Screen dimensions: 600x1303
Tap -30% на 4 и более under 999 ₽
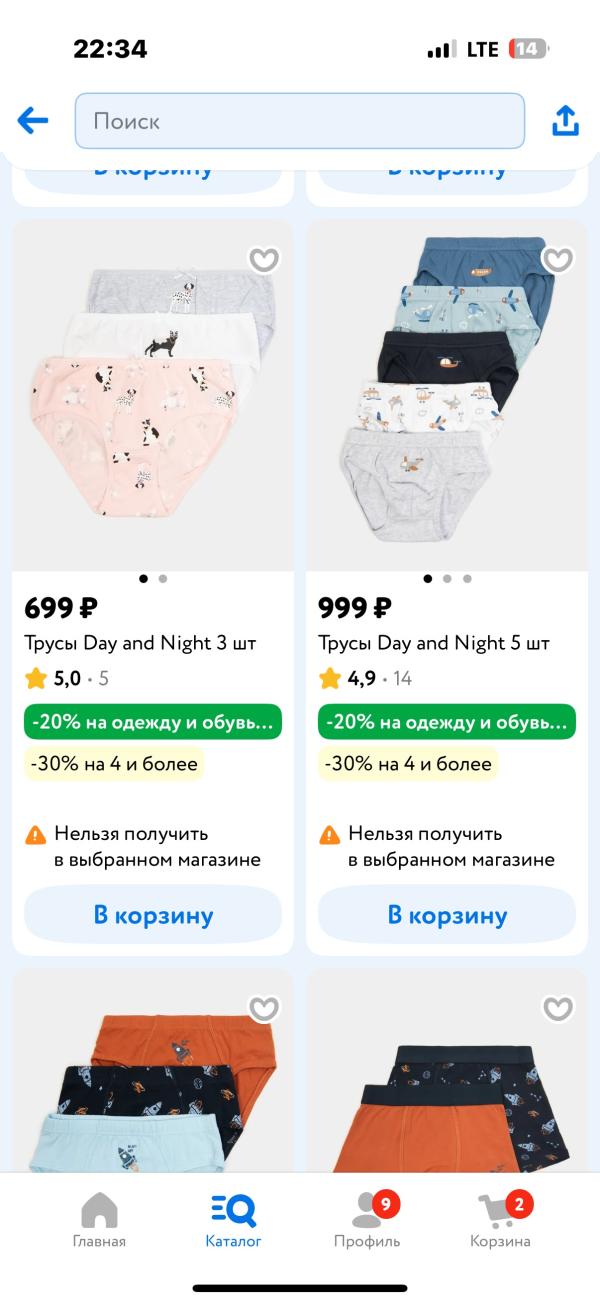coord(408,764)
